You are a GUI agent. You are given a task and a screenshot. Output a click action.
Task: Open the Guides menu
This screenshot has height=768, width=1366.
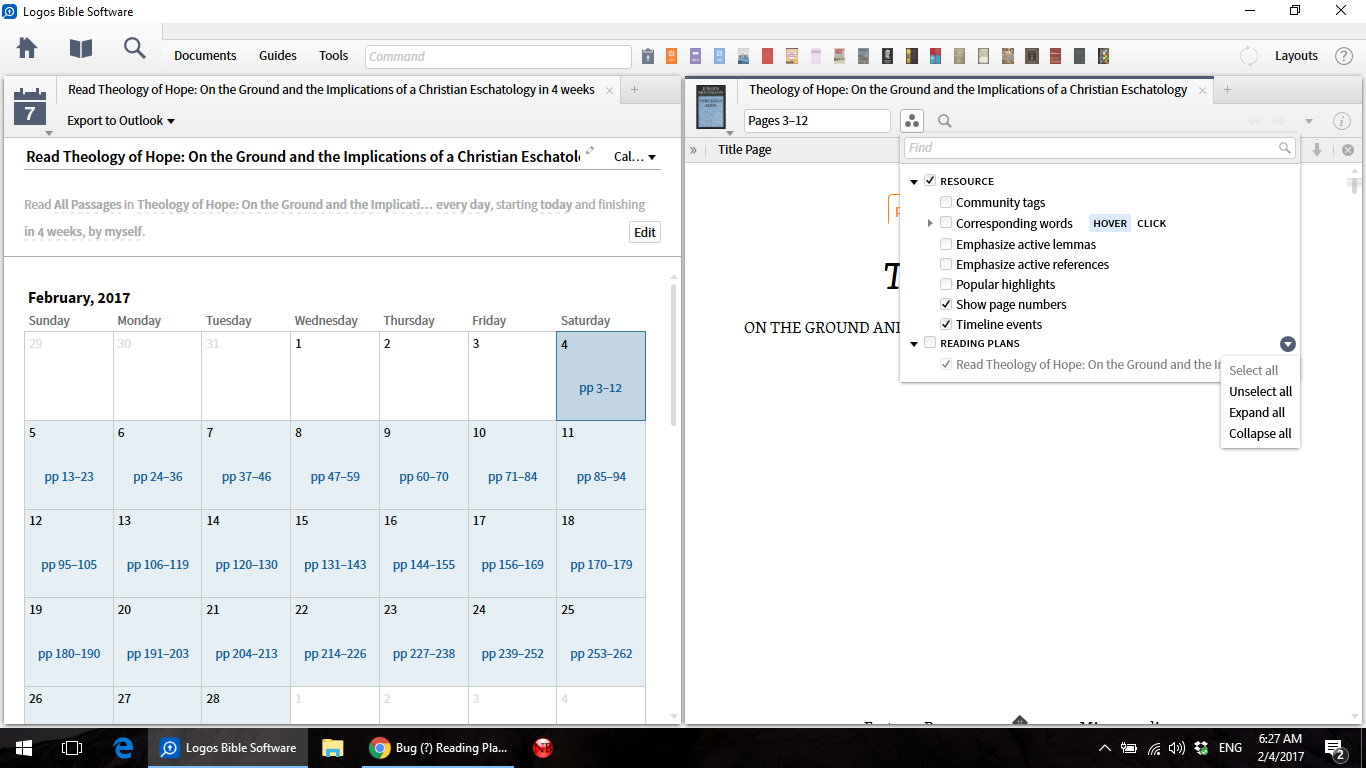(x=278, y=56)
